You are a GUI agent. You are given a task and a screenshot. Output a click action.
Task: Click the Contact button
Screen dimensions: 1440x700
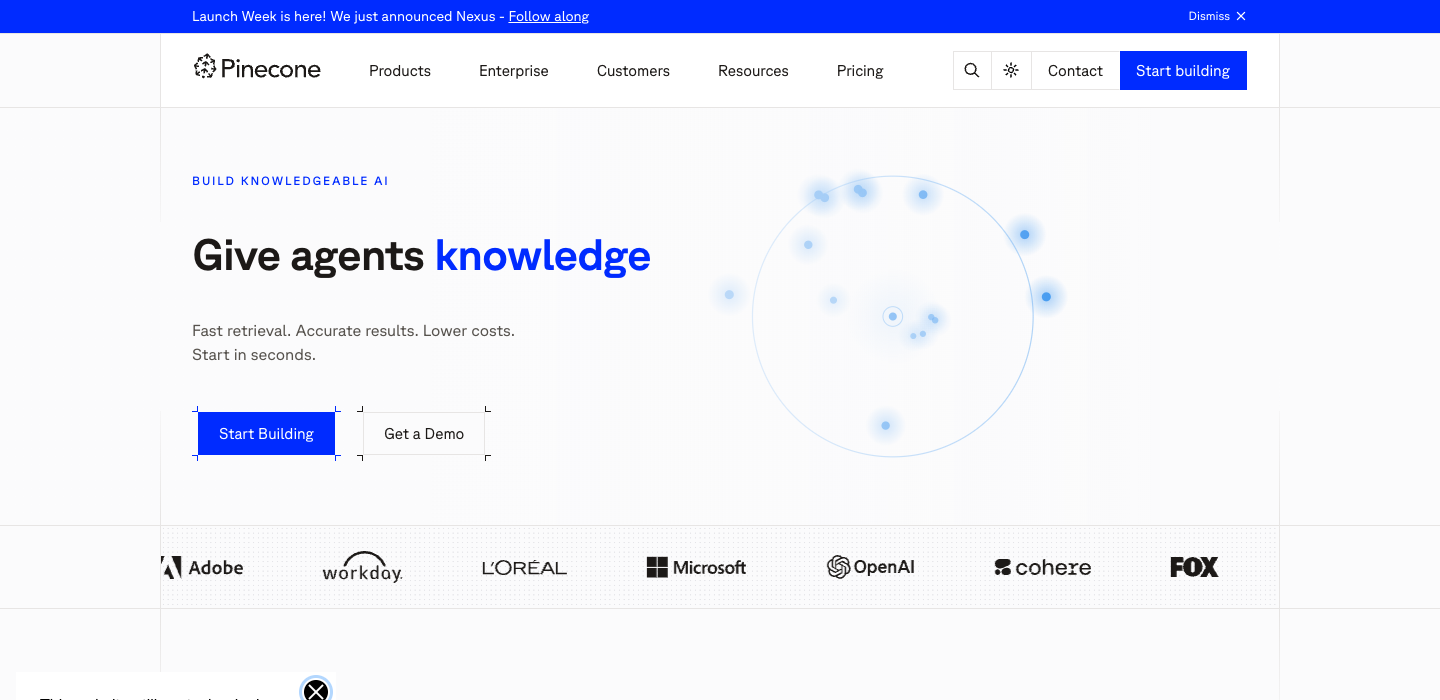1075,70
